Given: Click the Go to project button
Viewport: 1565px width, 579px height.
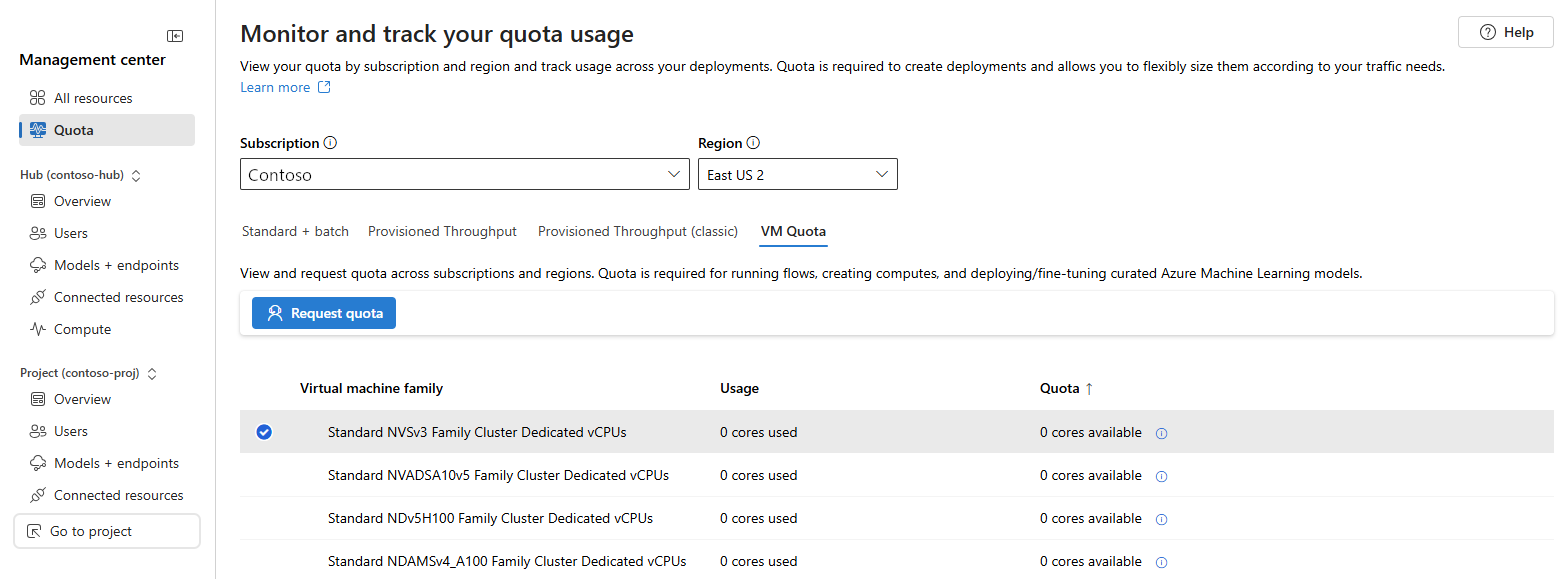Looking at the screenshot, I should pyautogui.click(x=107, y=531).
